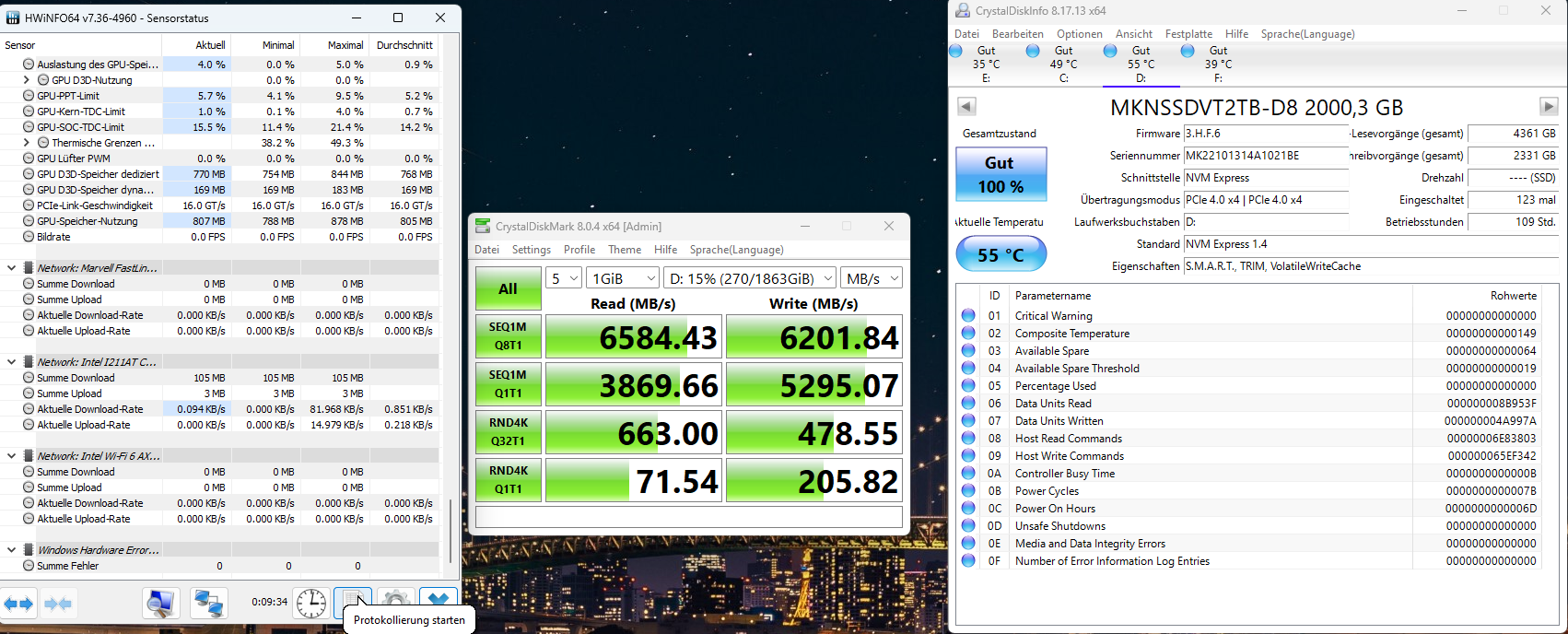
Task: Start logging with the sheet icon
Action: tap(353, 602)
